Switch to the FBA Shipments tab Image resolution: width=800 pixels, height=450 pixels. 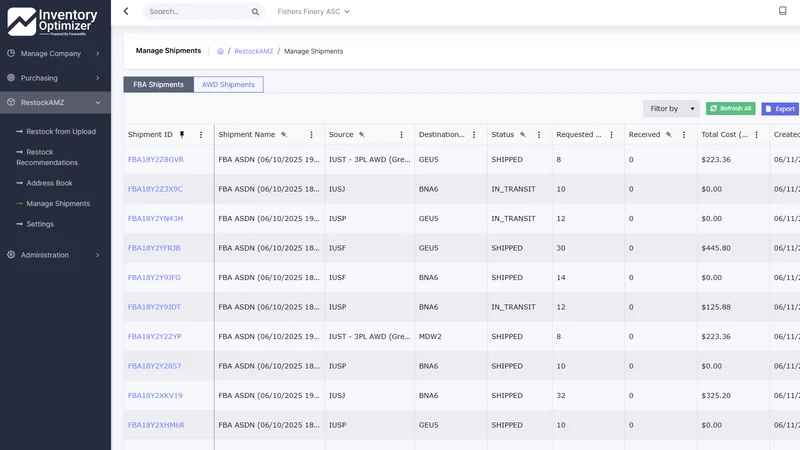click(158, 84)
